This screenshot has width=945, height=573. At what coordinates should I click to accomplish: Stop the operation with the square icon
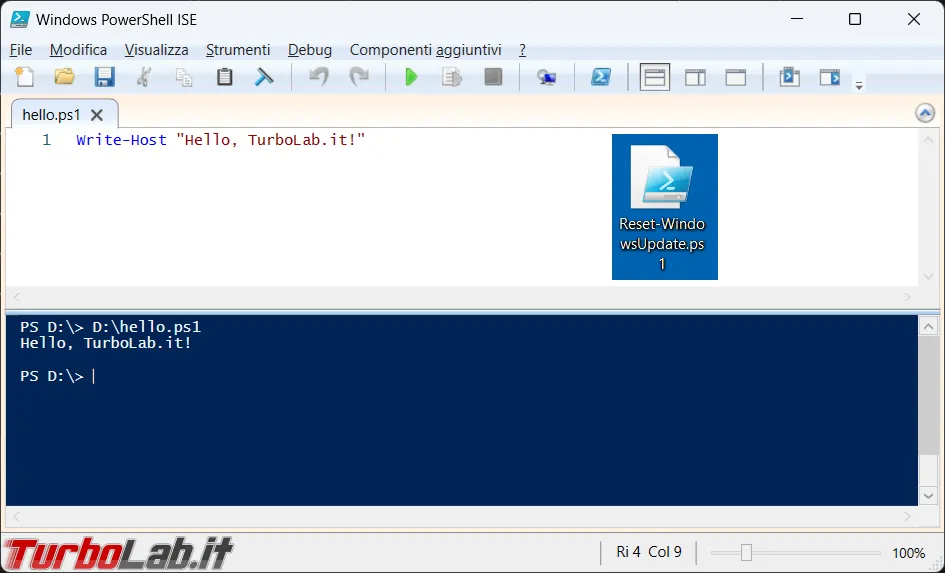pyautogui.click(x=493, y=77)
